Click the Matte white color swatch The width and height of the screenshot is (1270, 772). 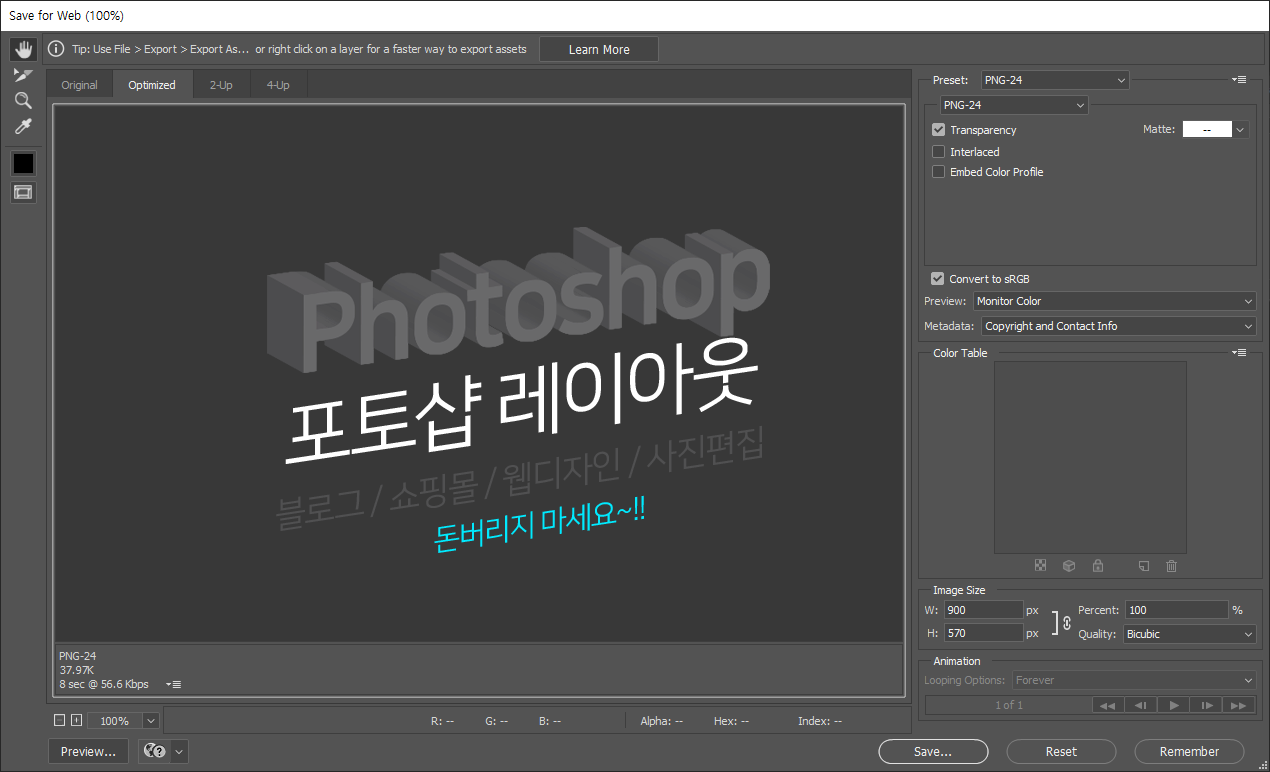coord(1207,130)
